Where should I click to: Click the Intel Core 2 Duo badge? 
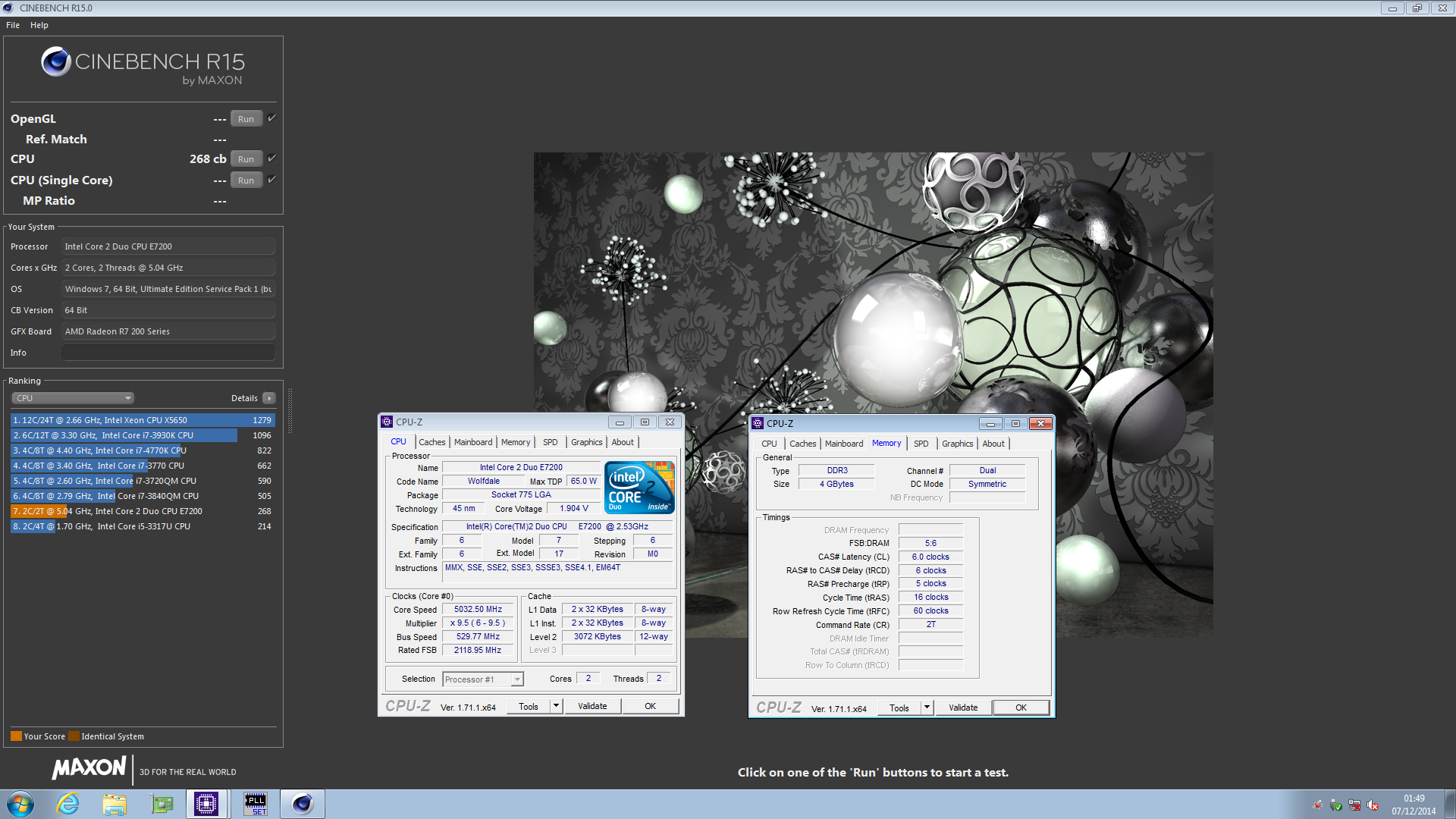pyautogui.click(x=639, y=487)
